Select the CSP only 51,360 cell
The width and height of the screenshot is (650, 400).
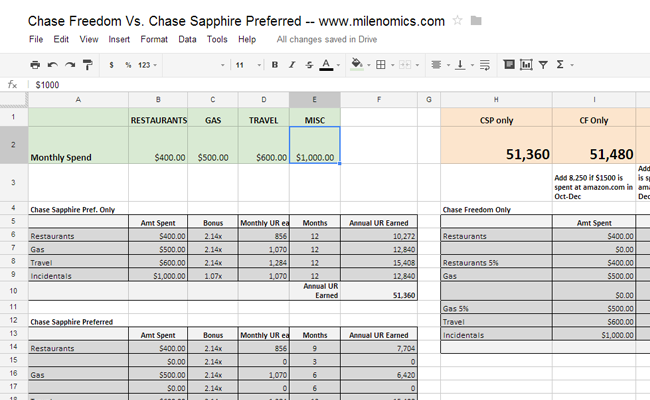pyautogui.click(x=496, y=145)
